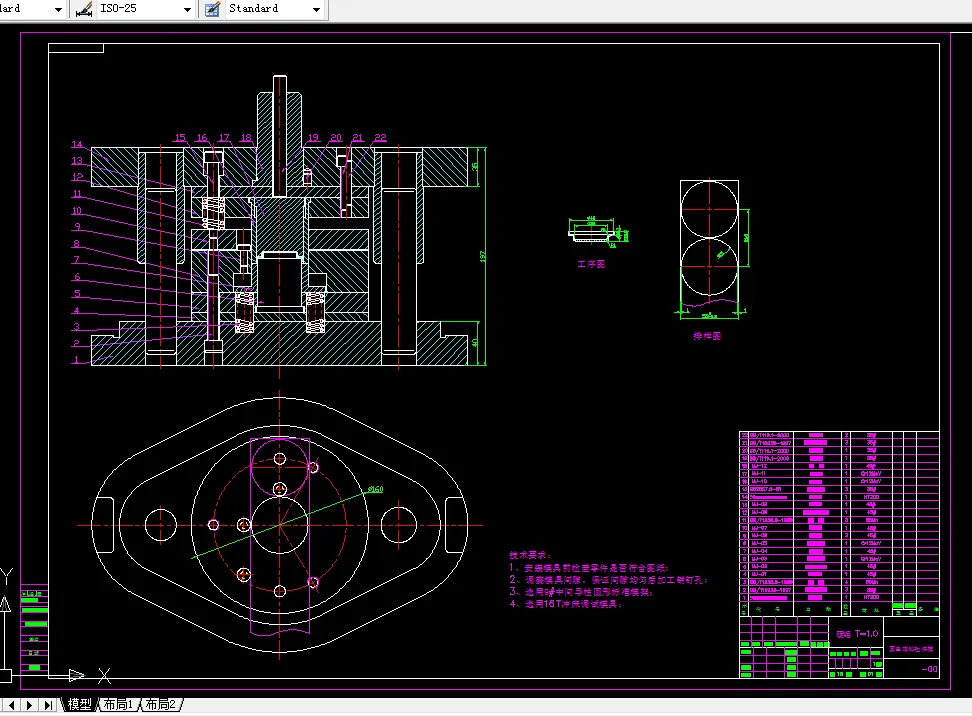Select part balloon number 9

coord(77,227)
